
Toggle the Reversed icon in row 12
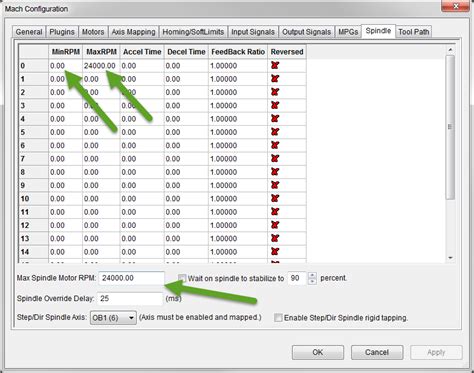275,225
